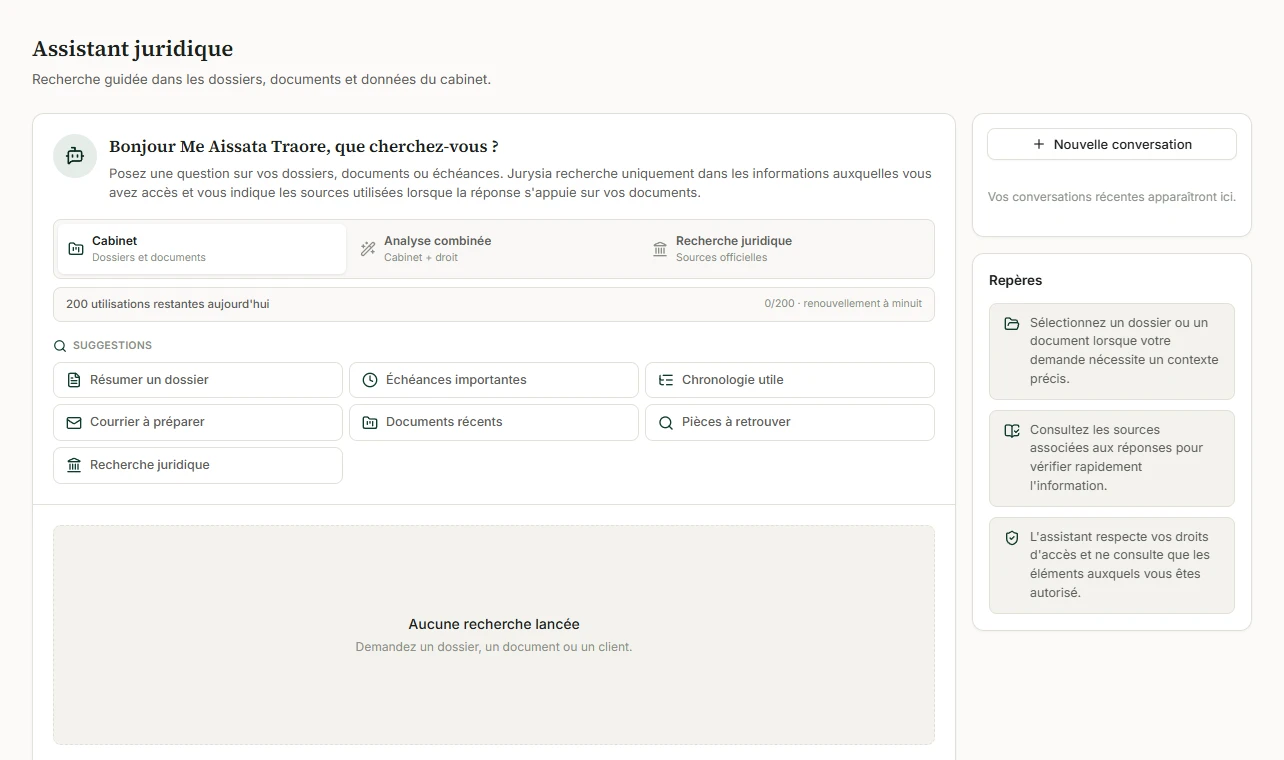Click the shield icon beside the access rights note
1284x760 pixels.
1012,538
